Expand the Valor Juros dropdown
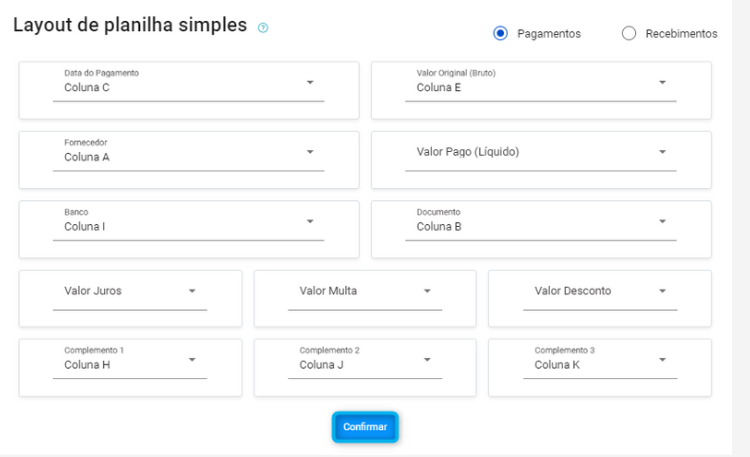This screenshot has height=457, width=750. 130,291
